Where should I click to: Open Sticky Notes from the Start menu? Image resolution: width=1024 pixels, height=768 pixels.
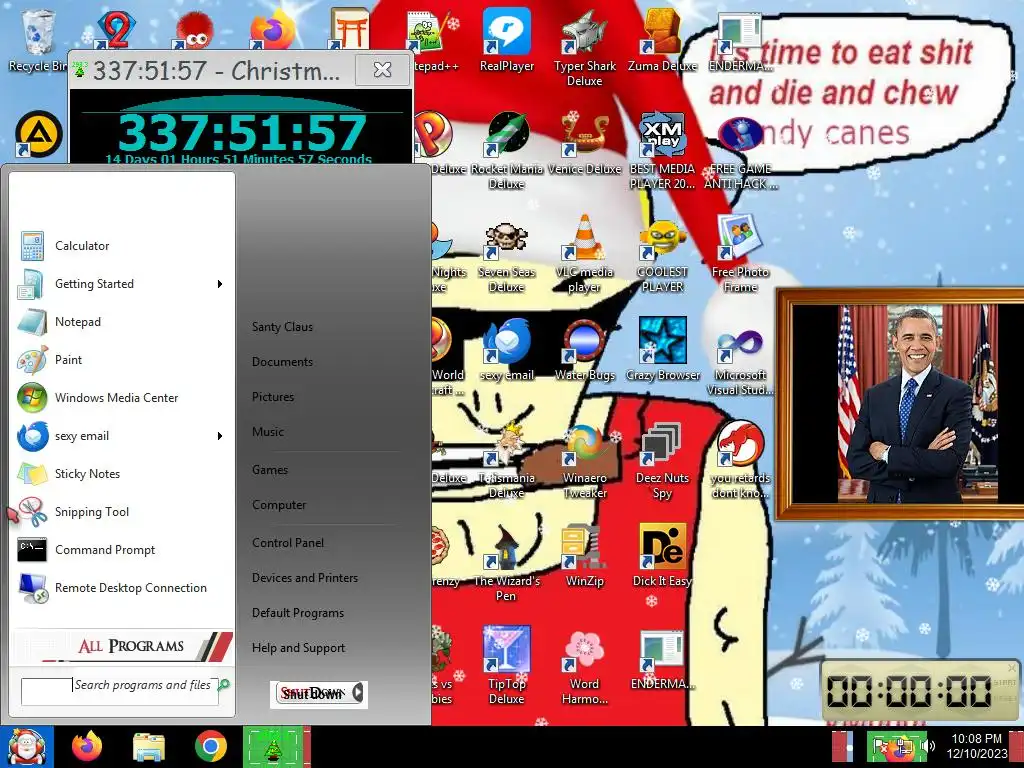coord(121,473)
